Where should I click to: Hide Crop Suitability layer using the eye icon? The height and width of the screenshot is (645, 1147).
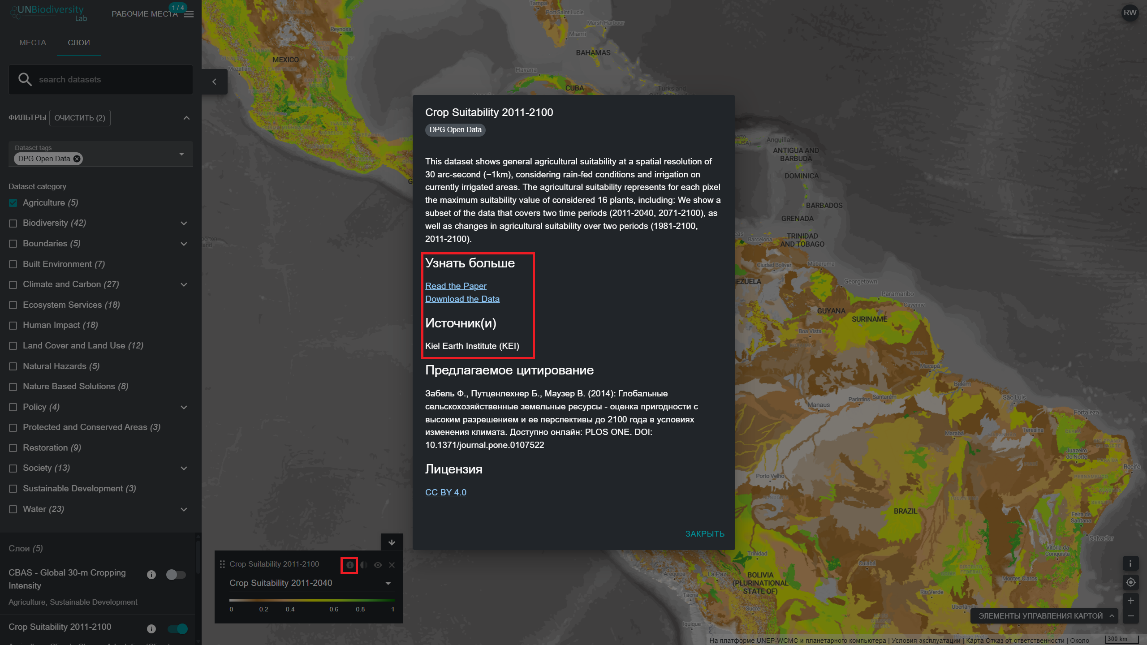click(x=378, y=565)
